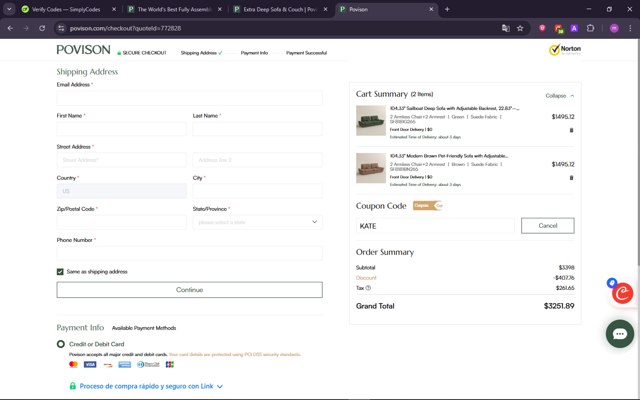Open the purple 'A' extension
Image resolution: width=640 pixels, height=400 pixels.
pyautogui.click(x=574, y=28)
